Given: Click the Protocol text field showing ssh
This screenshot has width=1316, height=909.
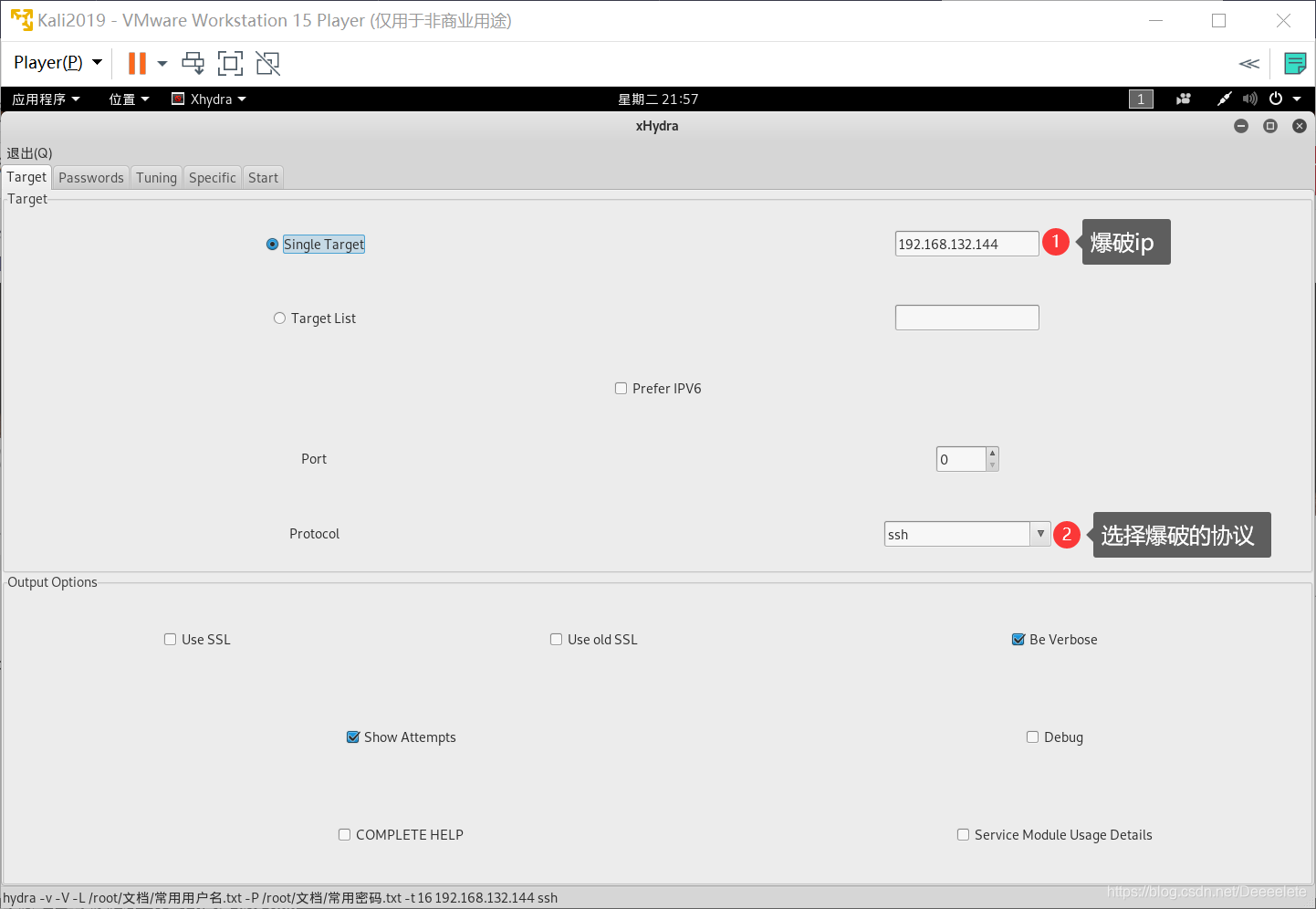Looking at the screenshot, I should coord(957,534).
